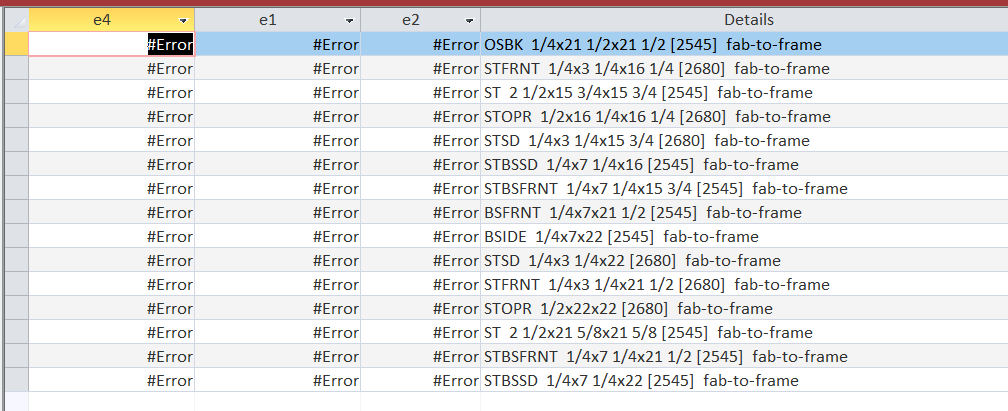Open the e4 column filter dropdown arrow
Viewport: 1008px width, 411px height.
click(183, 21)
